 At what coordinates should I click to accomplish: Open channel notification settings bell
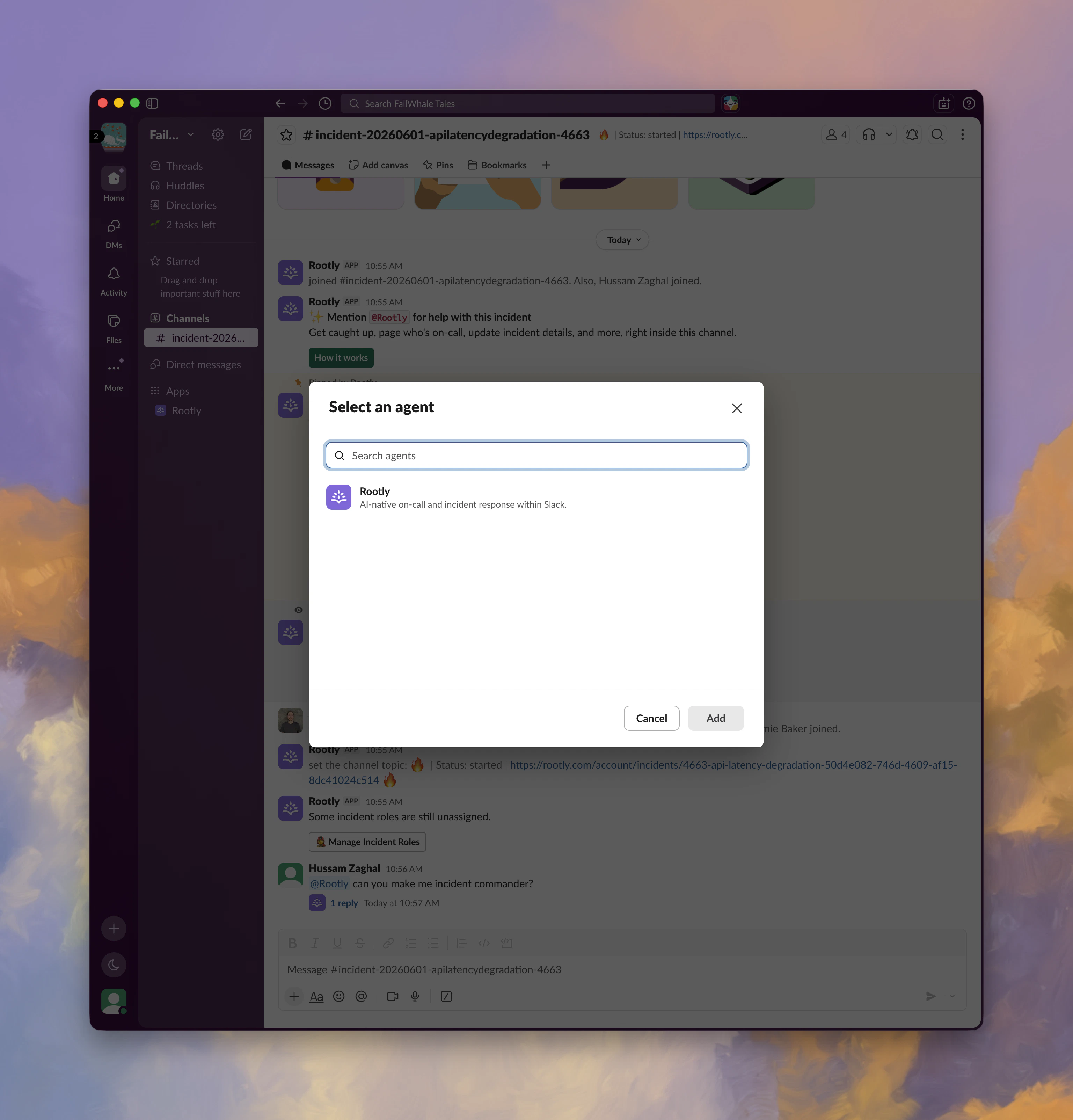pyautogui.click(x=912, y=135)
